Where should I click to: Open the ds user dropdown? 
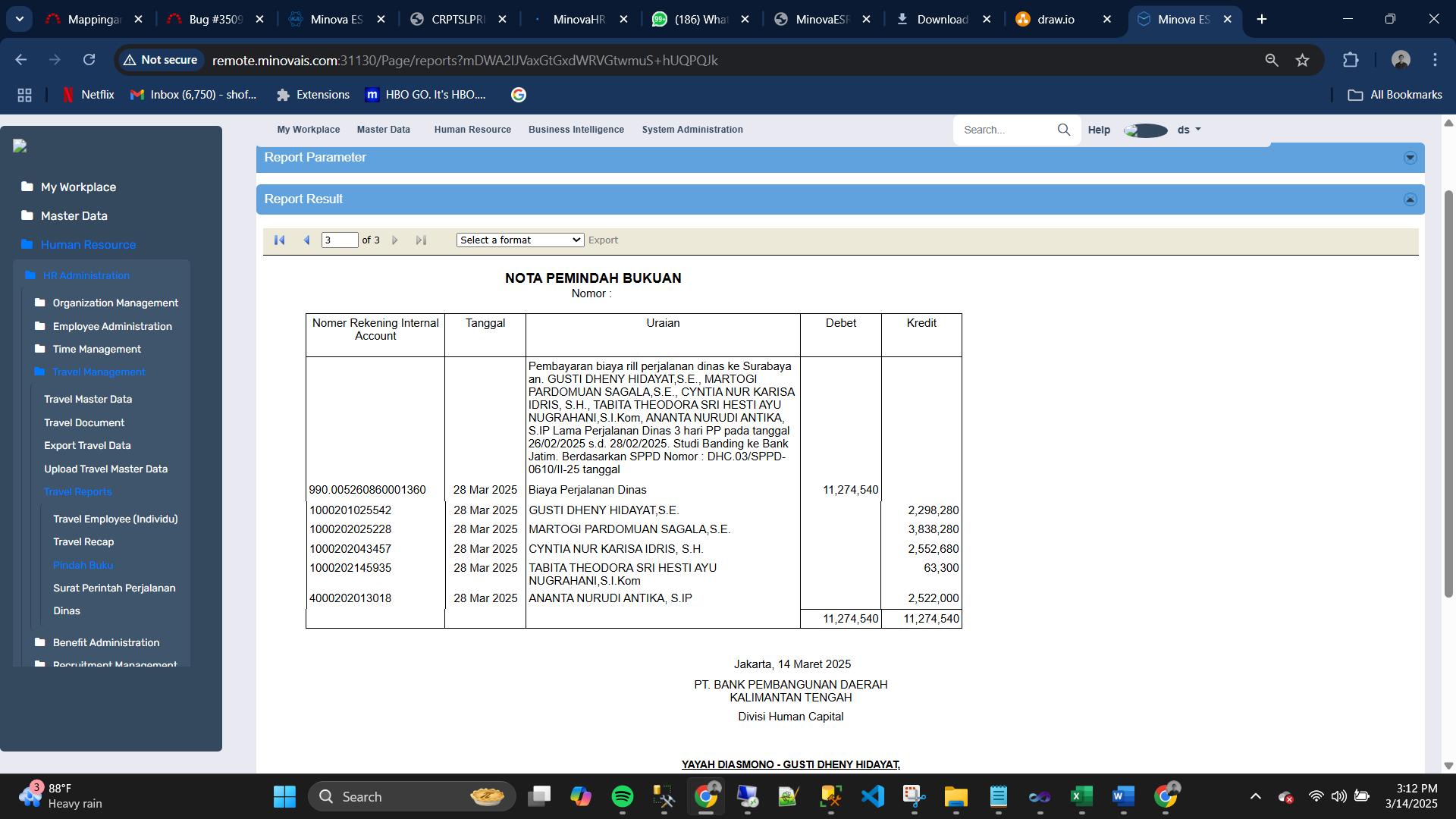click(1189, 130)
